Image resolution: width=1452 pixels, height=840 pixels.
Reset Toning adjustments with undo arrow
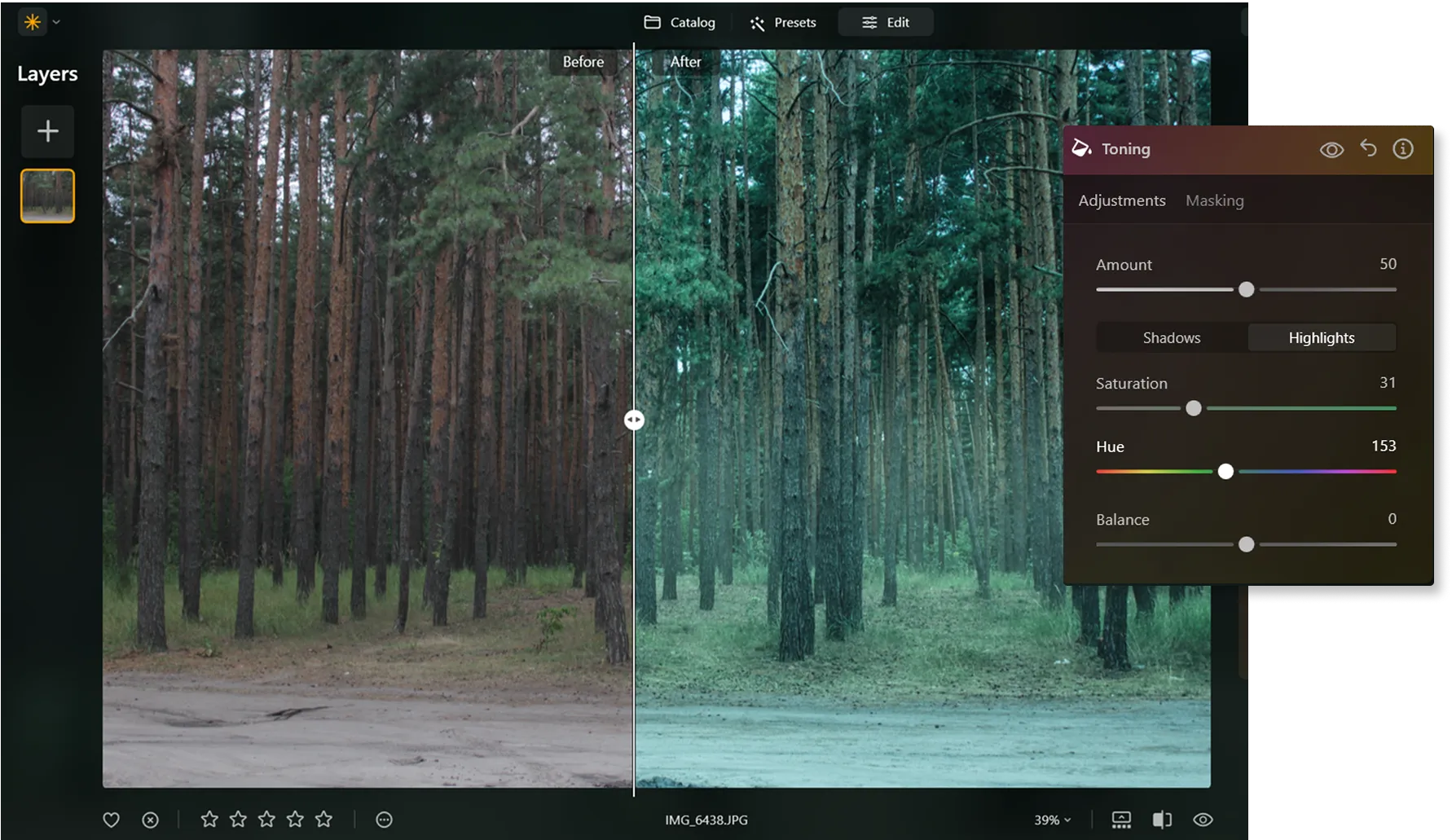tap(1368, 148)
